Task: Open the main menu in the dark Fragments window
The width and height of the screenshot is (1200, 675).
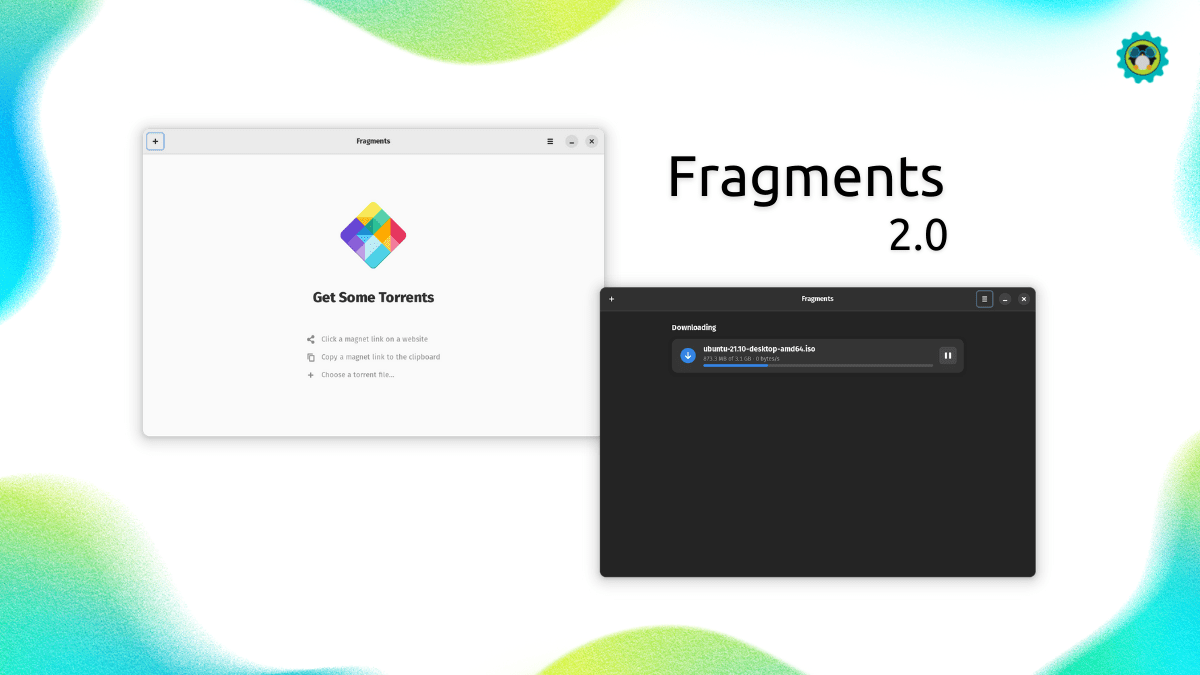Action: [x=984, y=299]
